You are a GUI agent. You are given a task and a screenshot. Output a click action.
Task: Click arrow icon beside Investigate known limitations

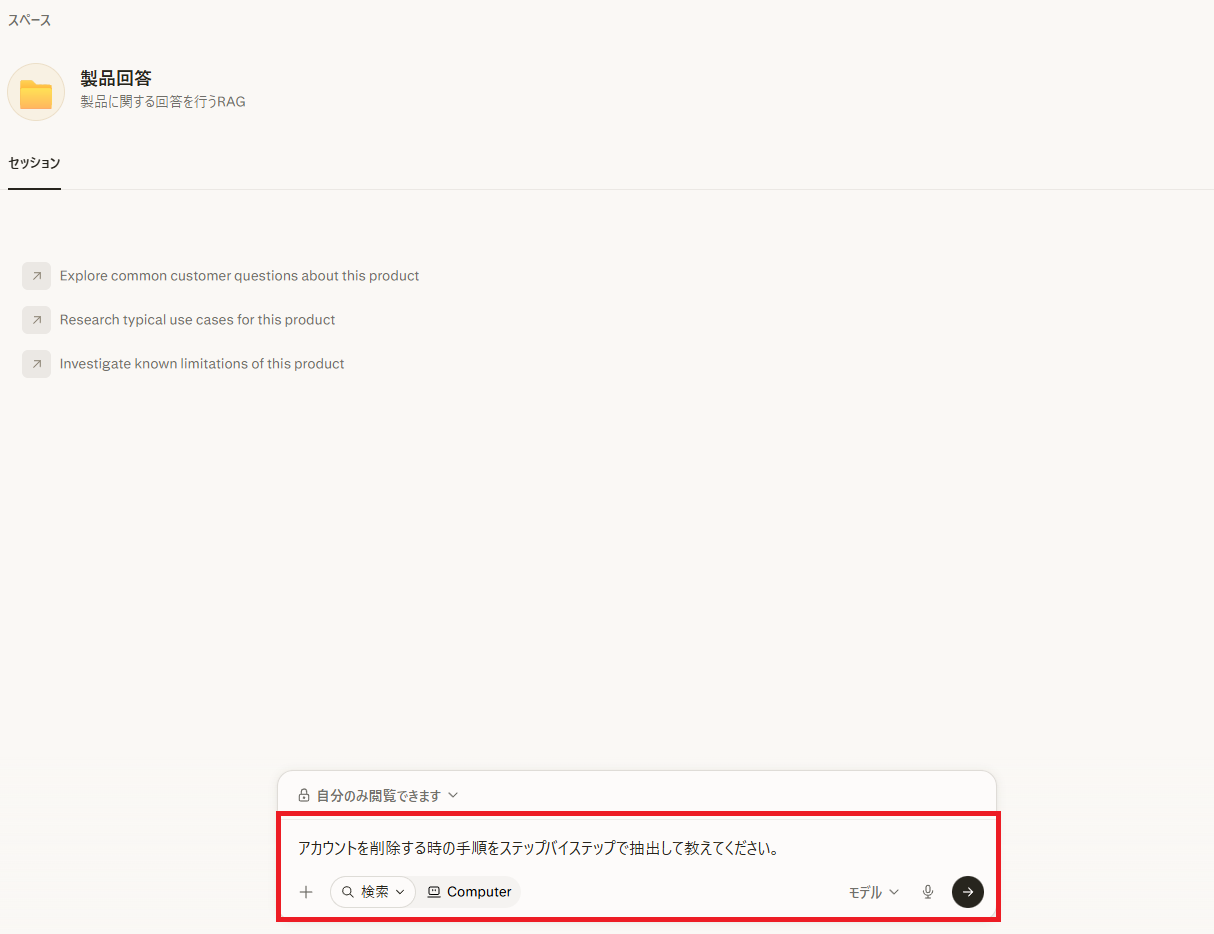[x=36, y=364]
